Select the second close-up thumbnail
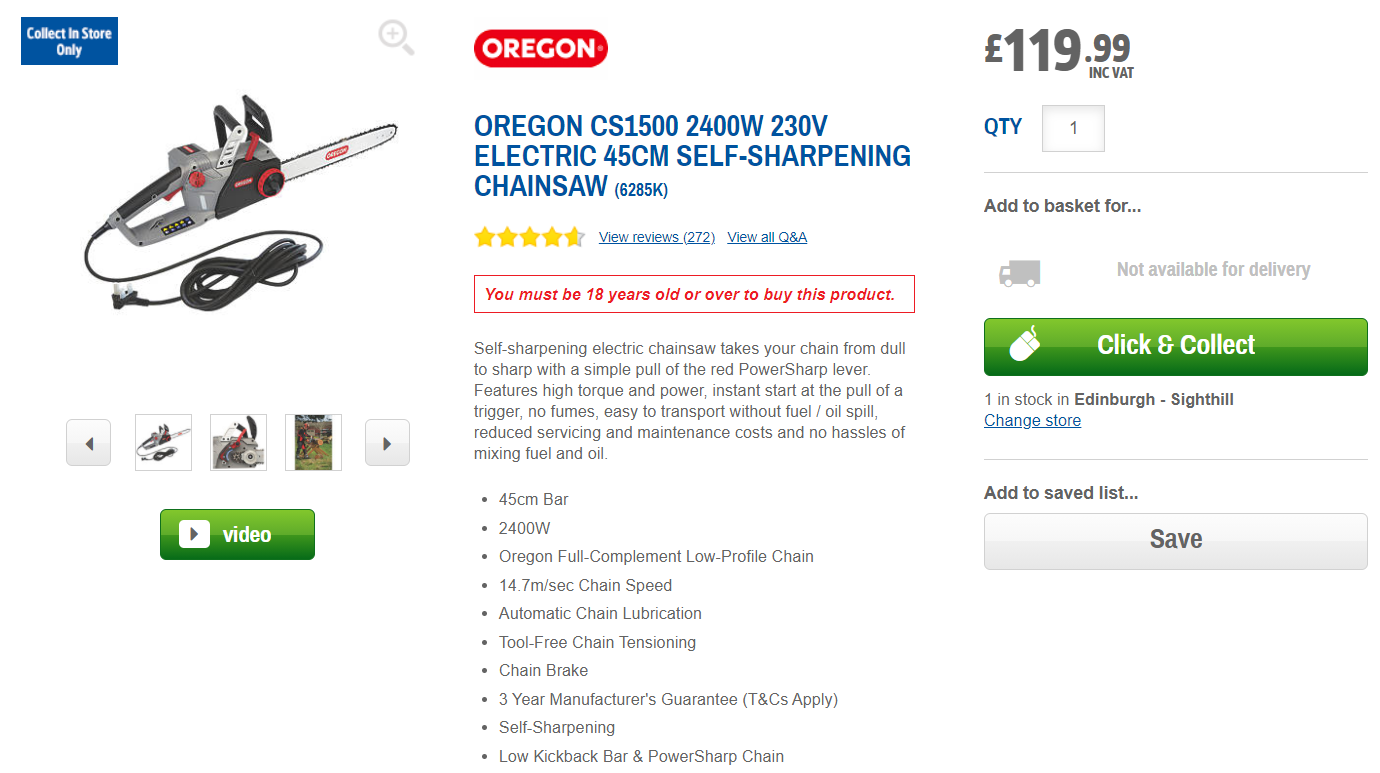Screen dimensions: 1380x773 pyautogui.click(x=238, y=443)
